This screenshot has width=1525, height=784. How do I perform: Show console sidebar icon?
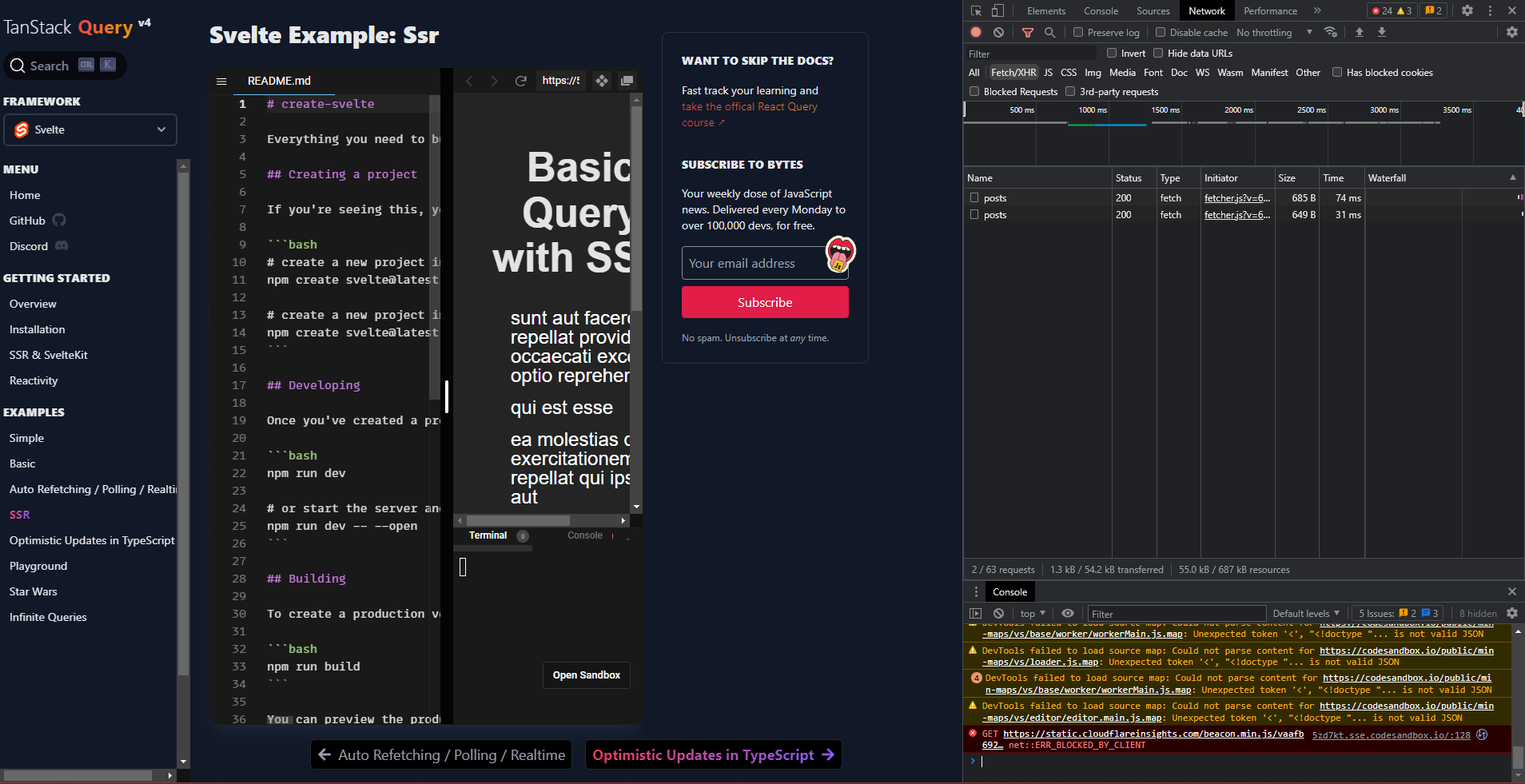[x=975, y=613]
